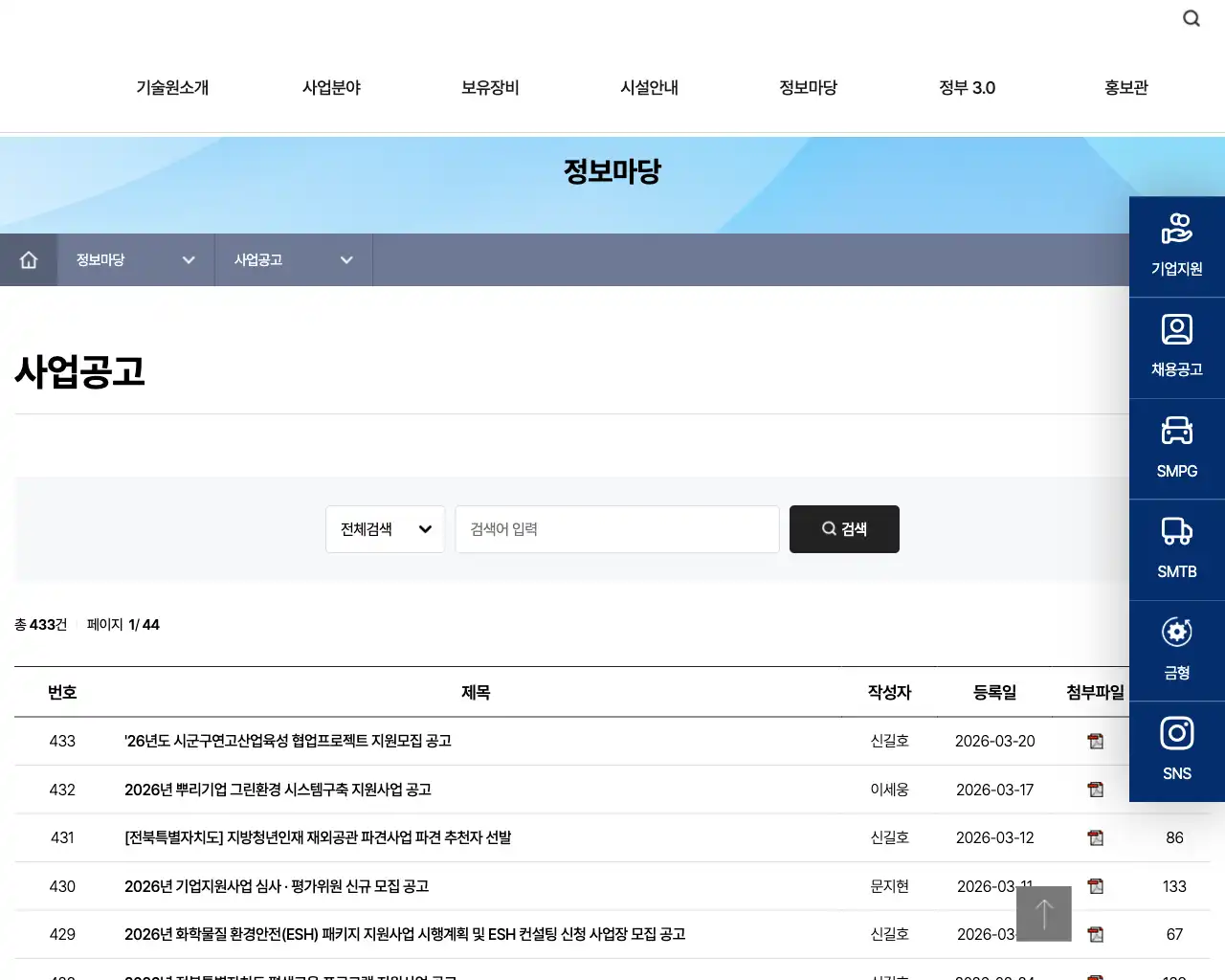The height and width of the screenshot is (980, 1225).
Task: Switch to the 정부 3.0 section
Action: tap(967, 87)
